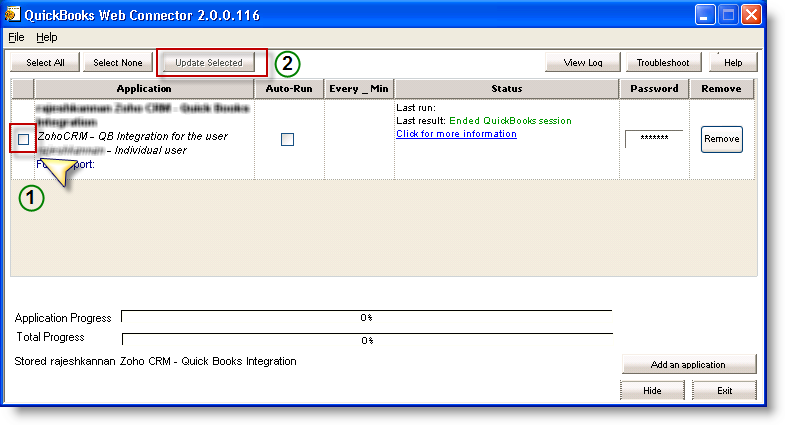Click the Hide button
This screenshot has width=785, height=425.
(x=652, y=390)
